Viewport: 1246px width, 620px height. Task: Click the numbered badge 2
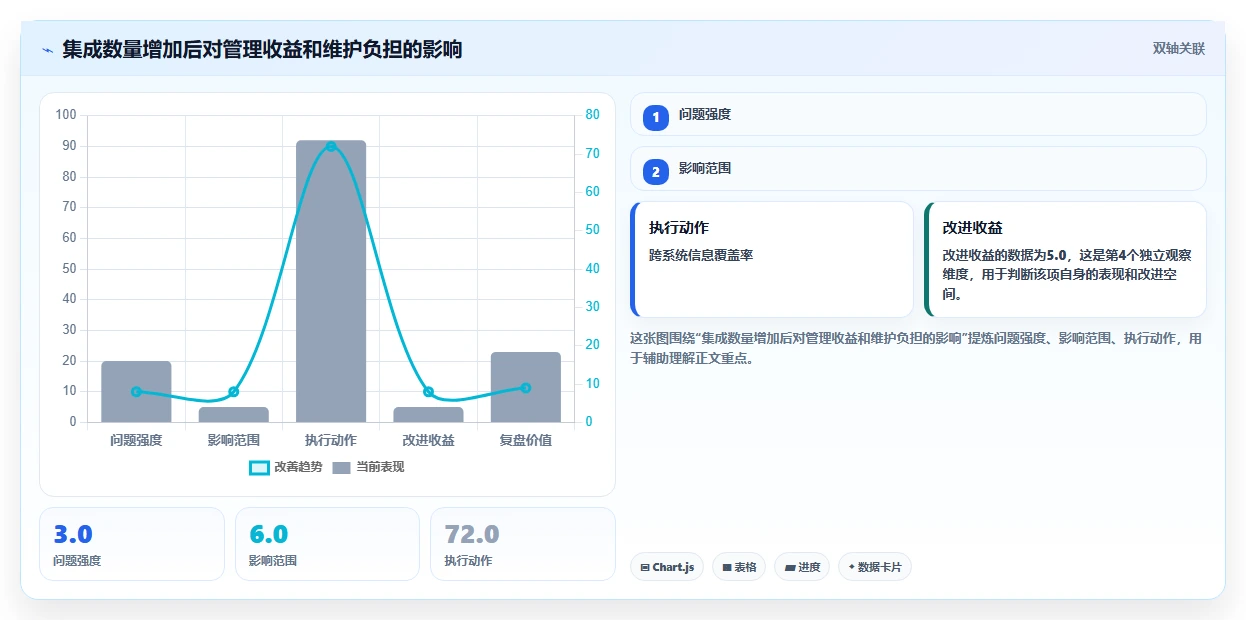pyautogui.click(x=656, y=172)
